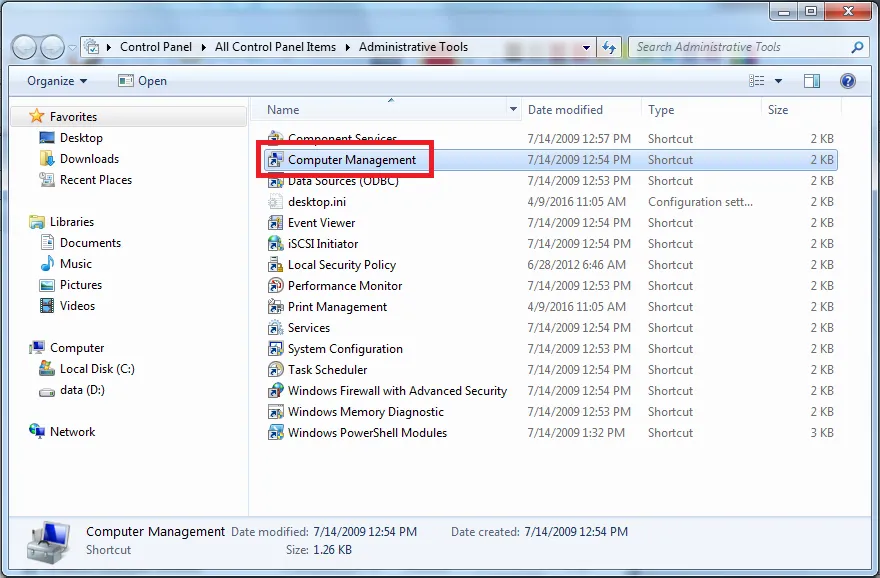Click the Event Viewer file name

point(321,223)
